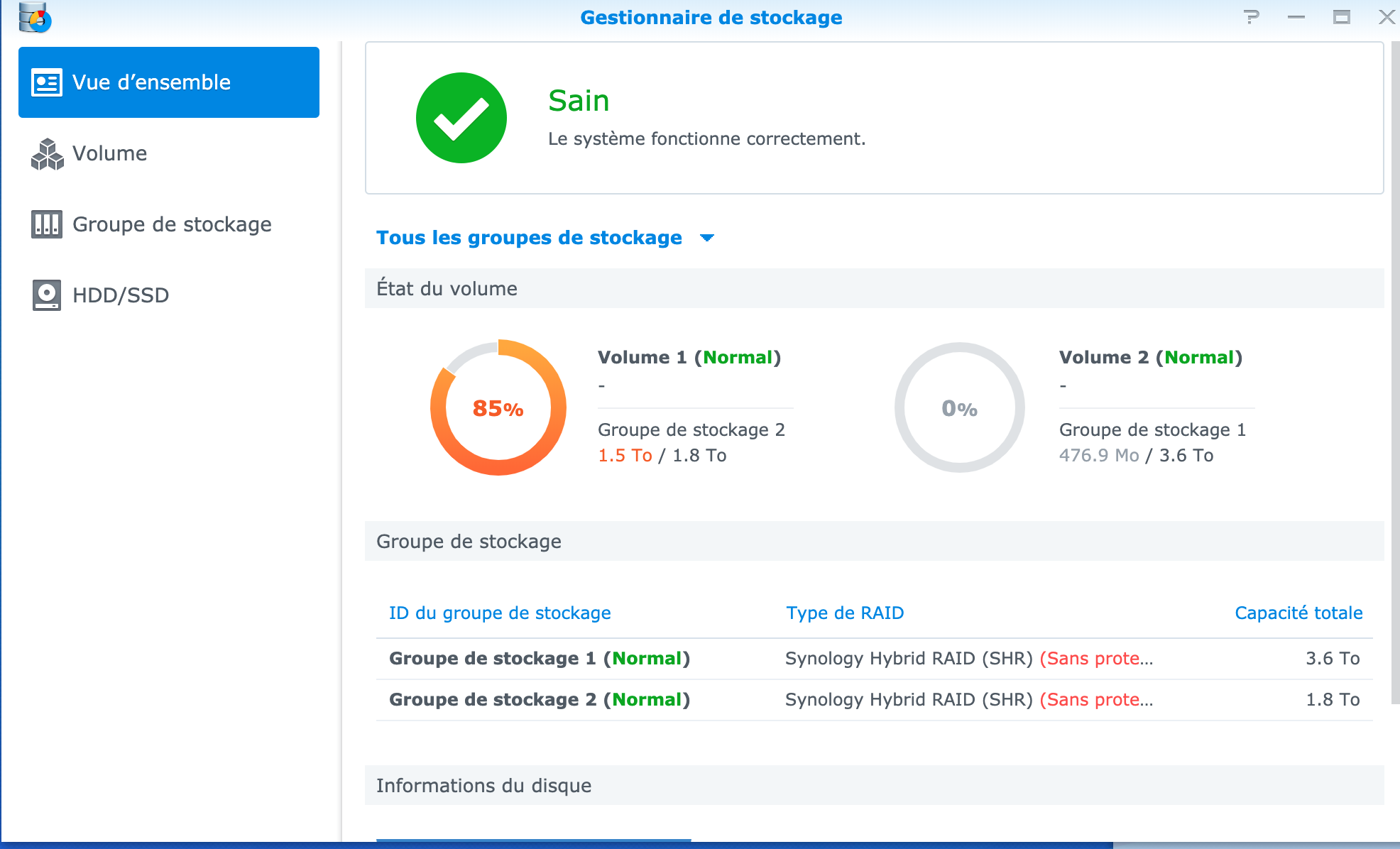This screenshot has width=1400, height=849.
Task: Sort by ID du groupe de stockage
Action: pyautogui.click(x=500, y=613)
